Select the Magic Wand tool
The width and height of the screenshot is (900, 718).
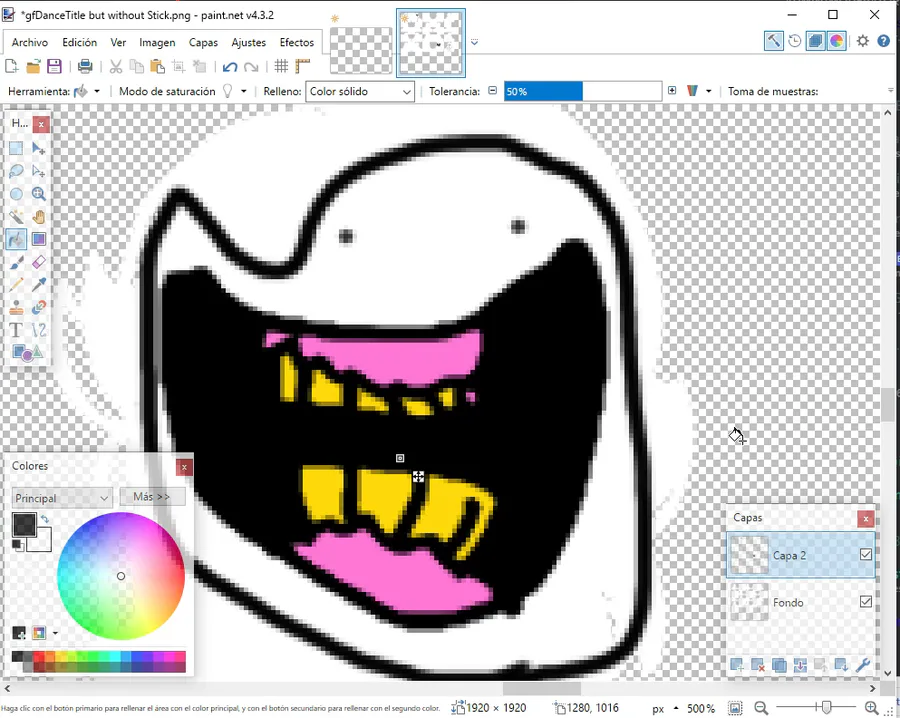(x=16, y=217)
